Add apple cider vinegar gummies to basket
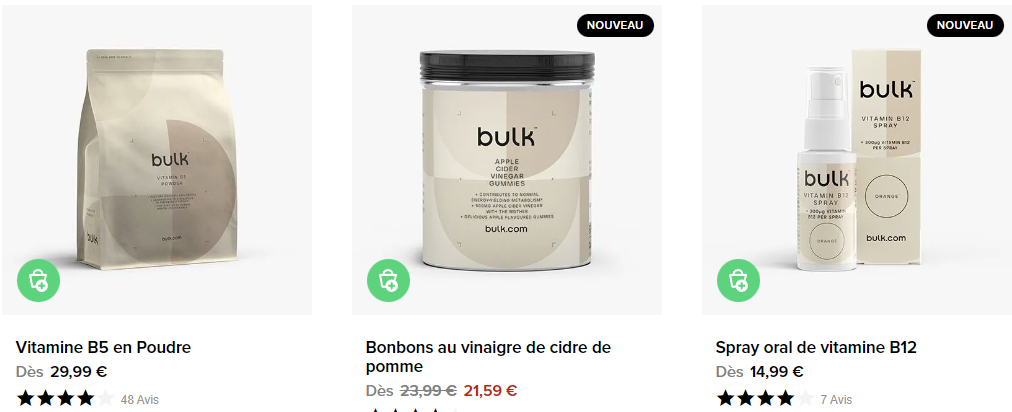 (389, 280)
